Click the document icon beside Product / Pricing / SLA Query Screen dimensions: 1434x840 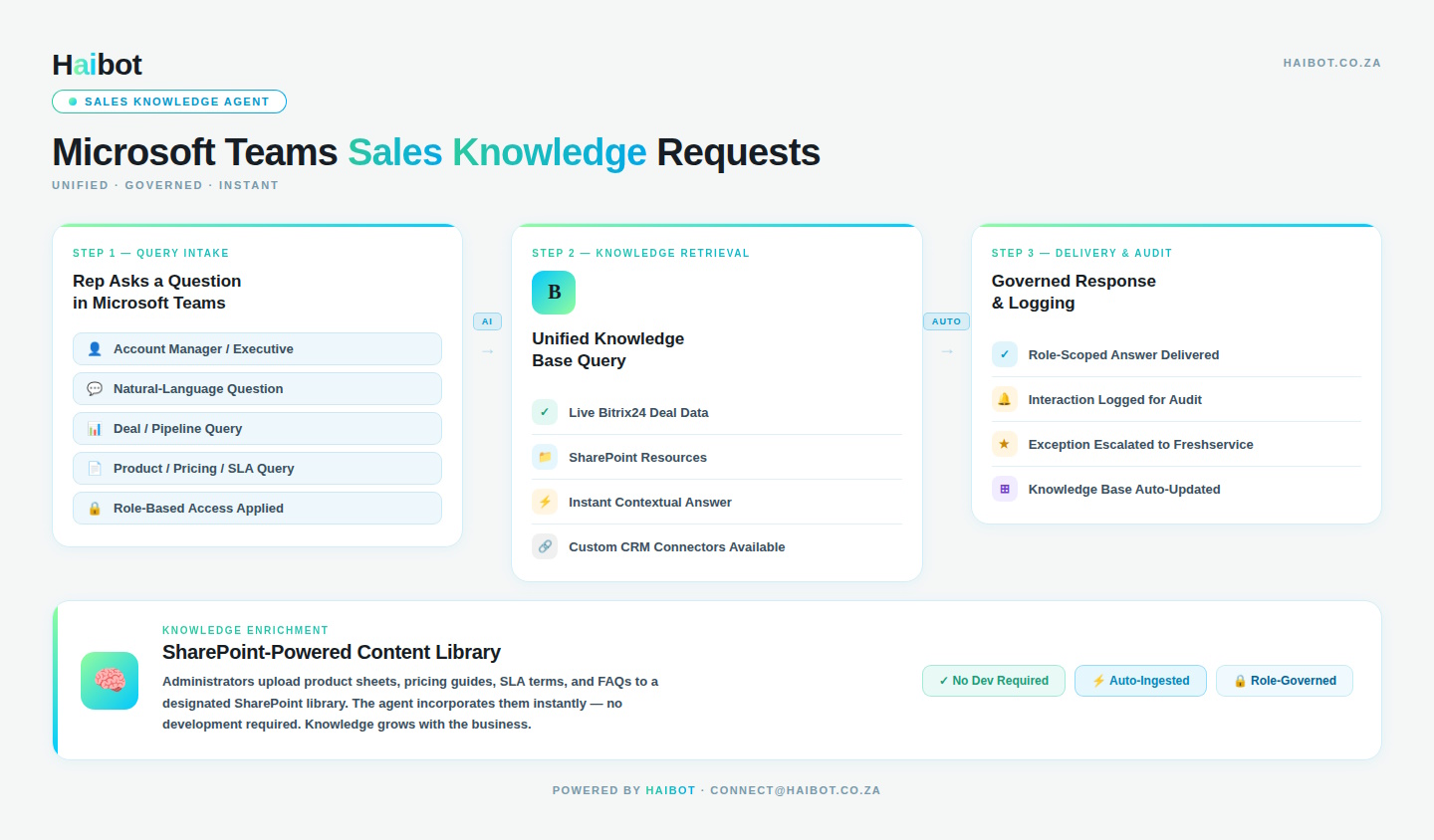(95, 469)
